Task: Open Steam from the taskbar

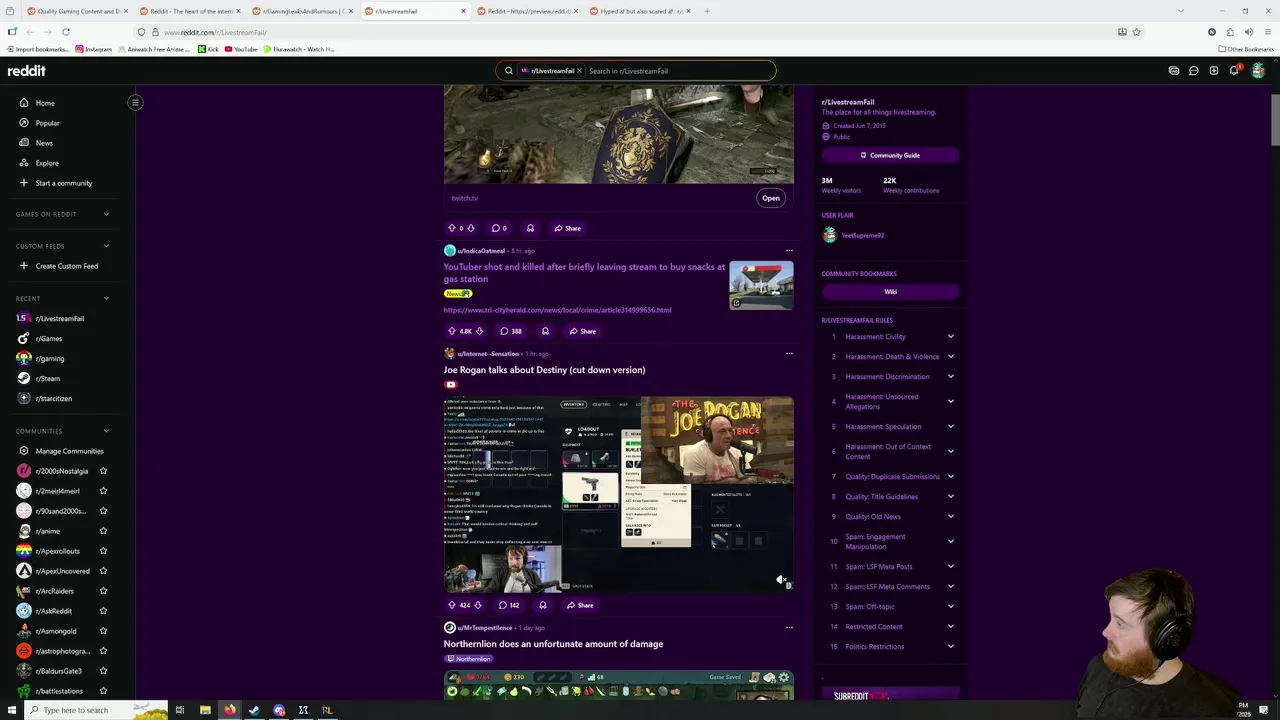Action: point(254,710)
